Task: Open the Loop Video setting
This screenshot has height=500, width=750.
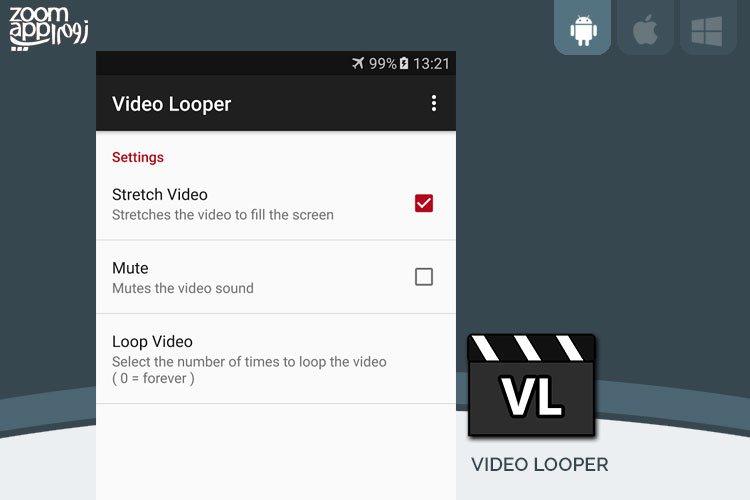Action: (x=276, y=359)
